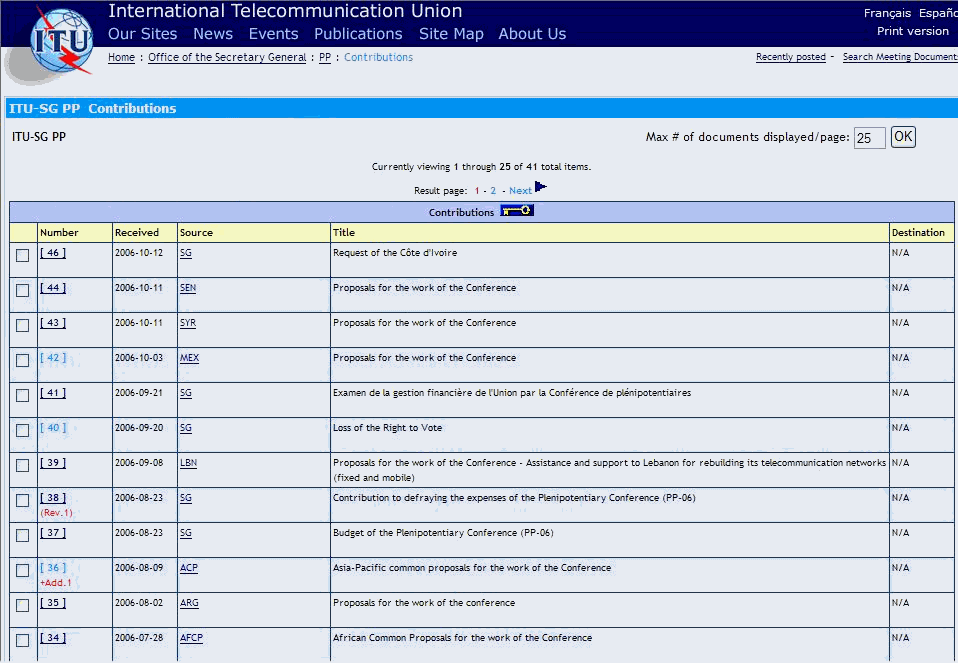The width and height of the screenshot is (958, 663).
Task: Click the ARG source link
Action: tap(189, 603)
